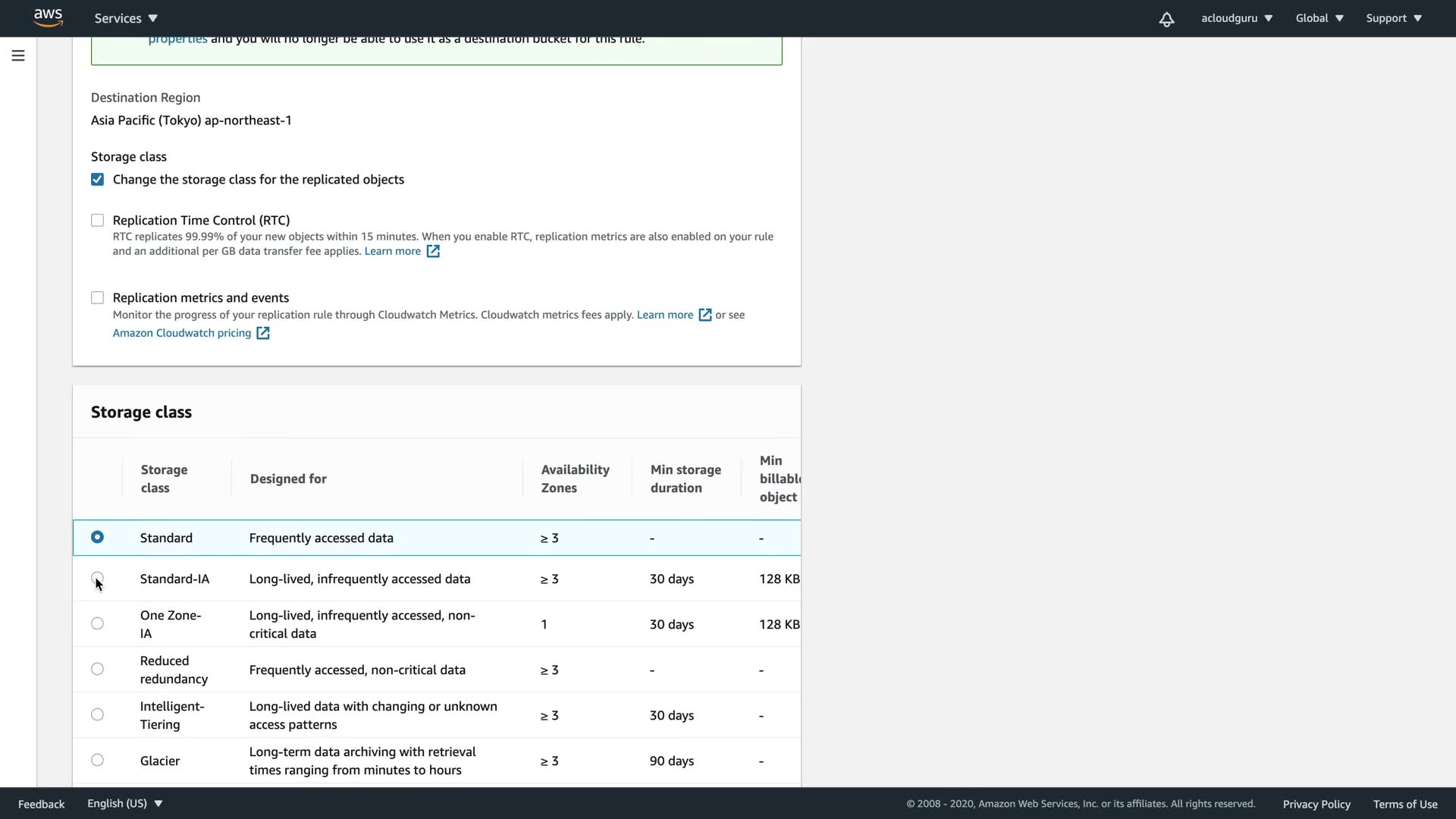Uncheck Change the storage class checkbox
The height and width of the screenshot is (819, 1456).
point(97,180)
